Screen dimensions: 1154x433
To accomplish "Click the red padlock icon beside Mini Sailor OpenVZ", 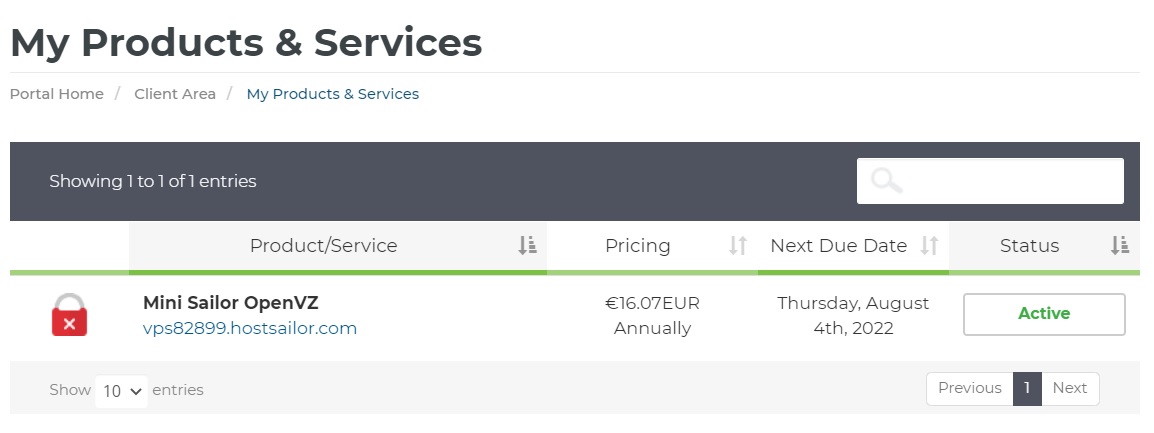I will (x=69, y=314).
